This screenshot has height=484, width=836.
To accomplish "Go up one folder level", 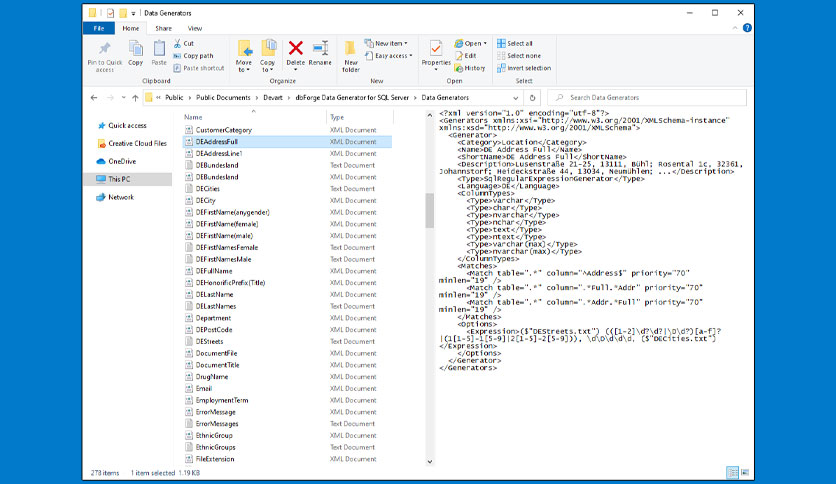I will 135,98.
